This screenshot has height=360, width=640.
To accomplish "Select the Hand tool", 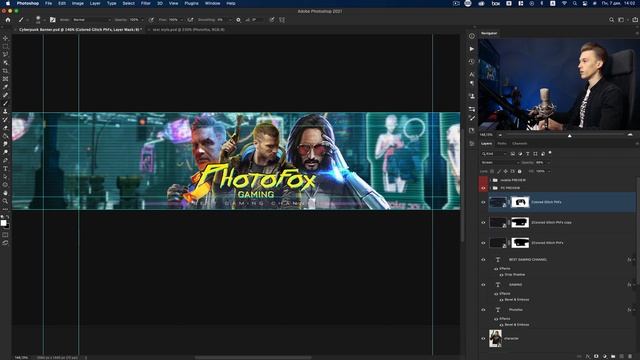I will (5, 193).
